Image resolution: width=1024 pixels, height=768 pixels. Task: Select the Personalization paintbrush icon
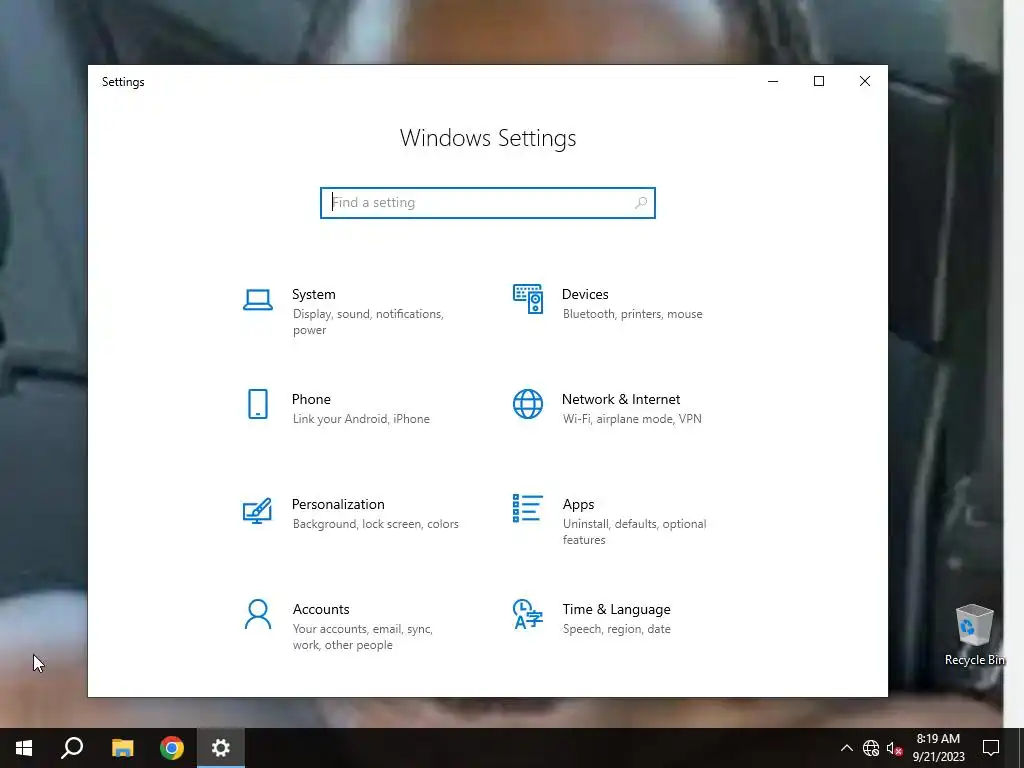pyautogui.click(x=257, y=511)
